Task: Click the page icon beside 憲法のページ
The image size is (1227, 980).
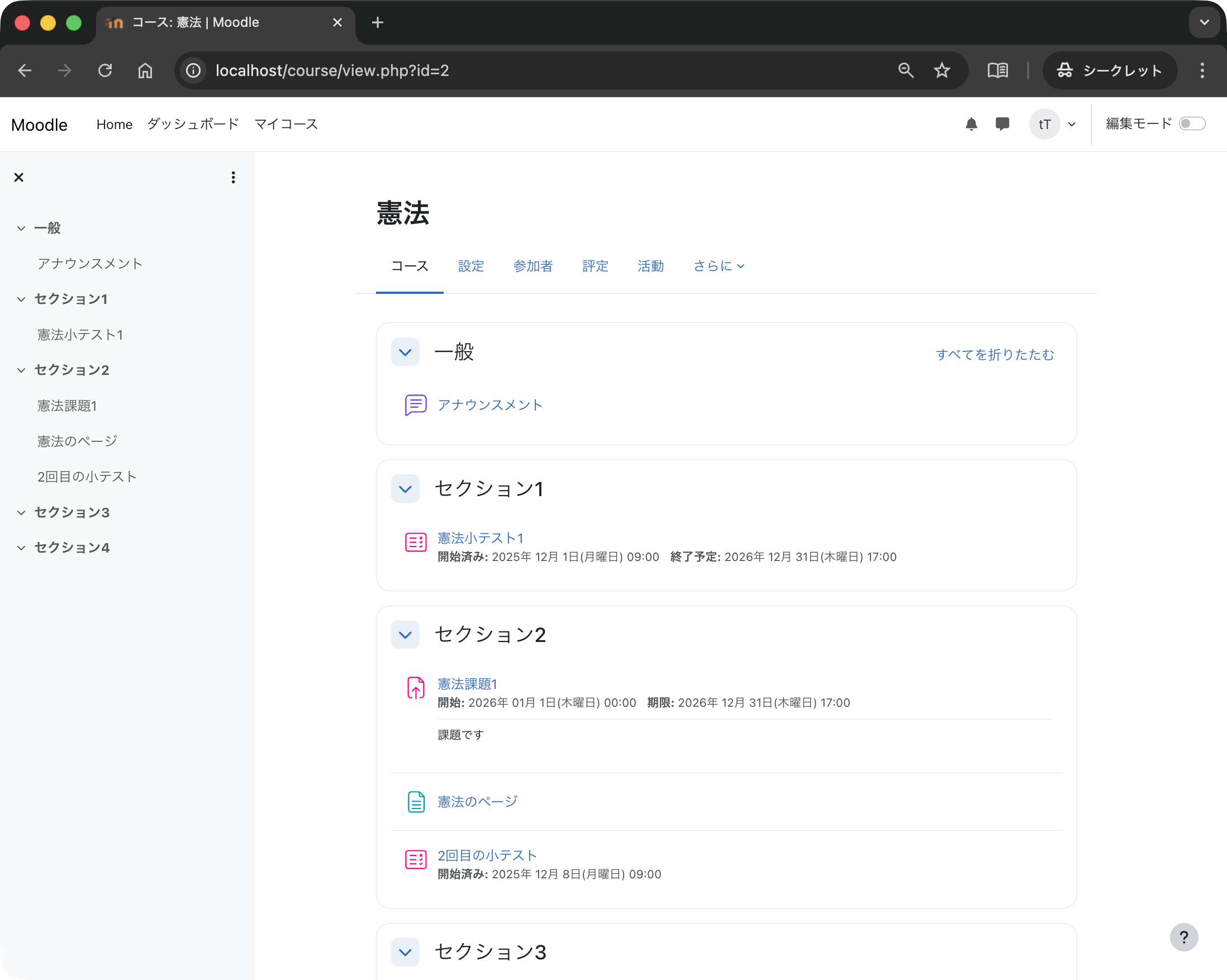Action: pos(416,801)
